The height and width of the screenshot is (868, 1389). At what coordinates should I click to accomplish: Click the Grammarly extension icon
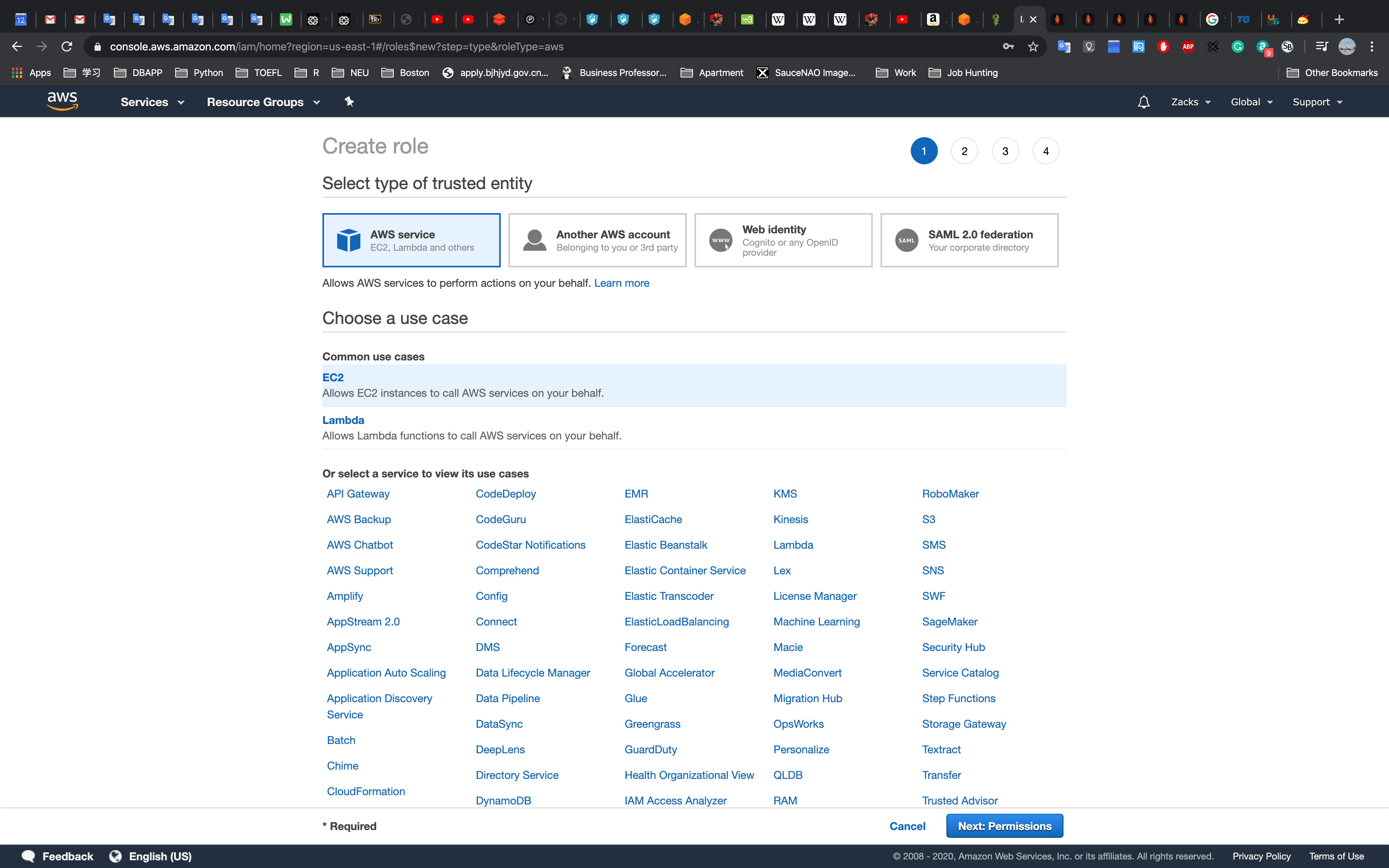(1237, 46)
